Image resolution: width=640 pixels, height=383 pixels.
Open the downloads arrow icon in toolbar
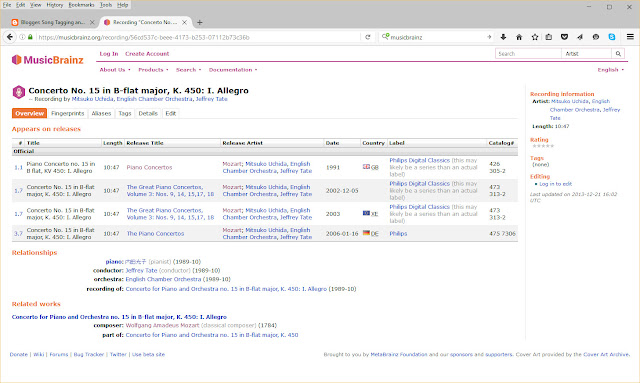click(503, 37)
